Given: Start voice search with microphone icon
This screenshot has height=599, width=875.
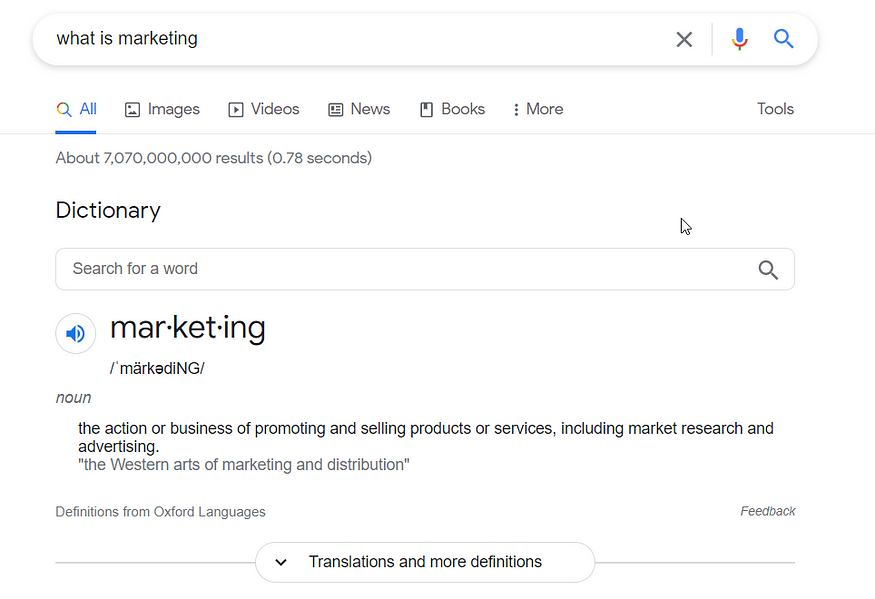Looking at the screenshot, I should click(739, 39).
